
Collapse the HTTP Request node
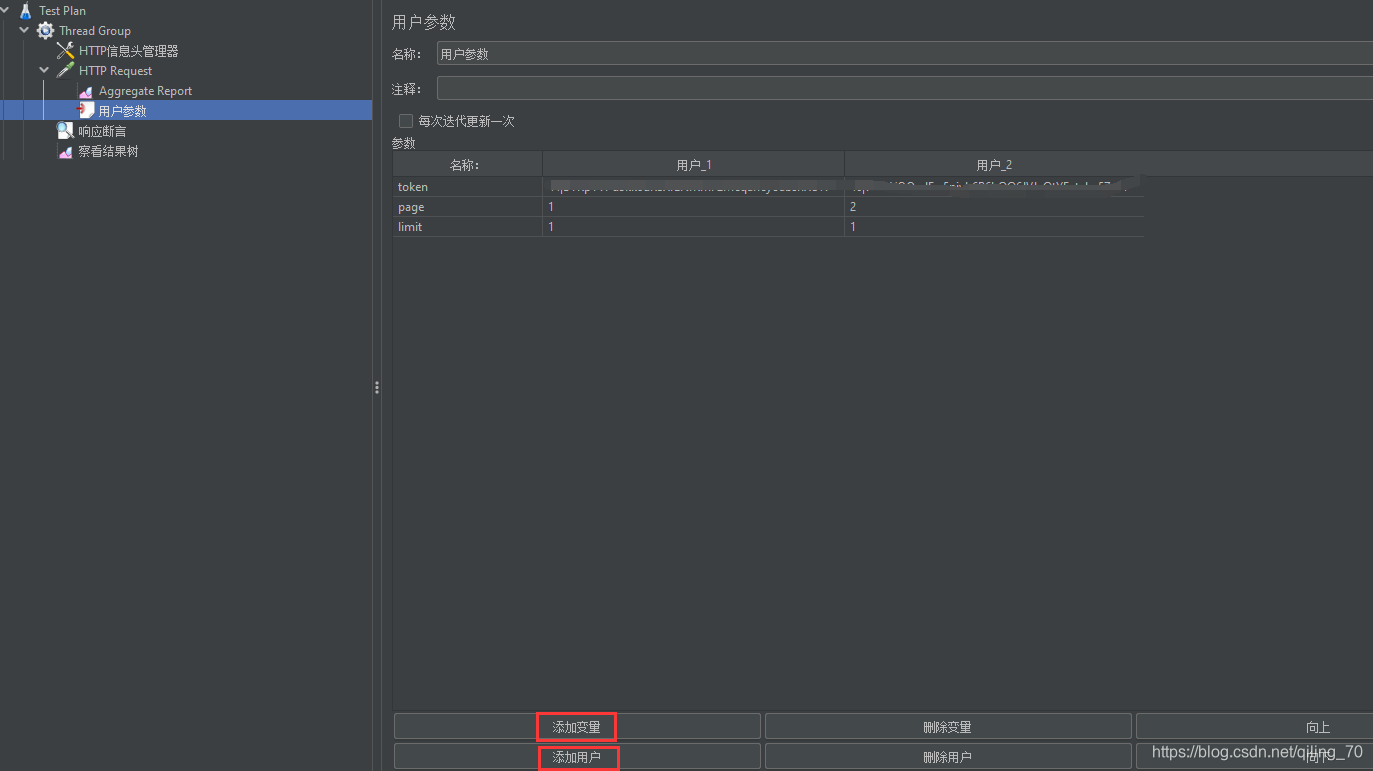[44, 71]
